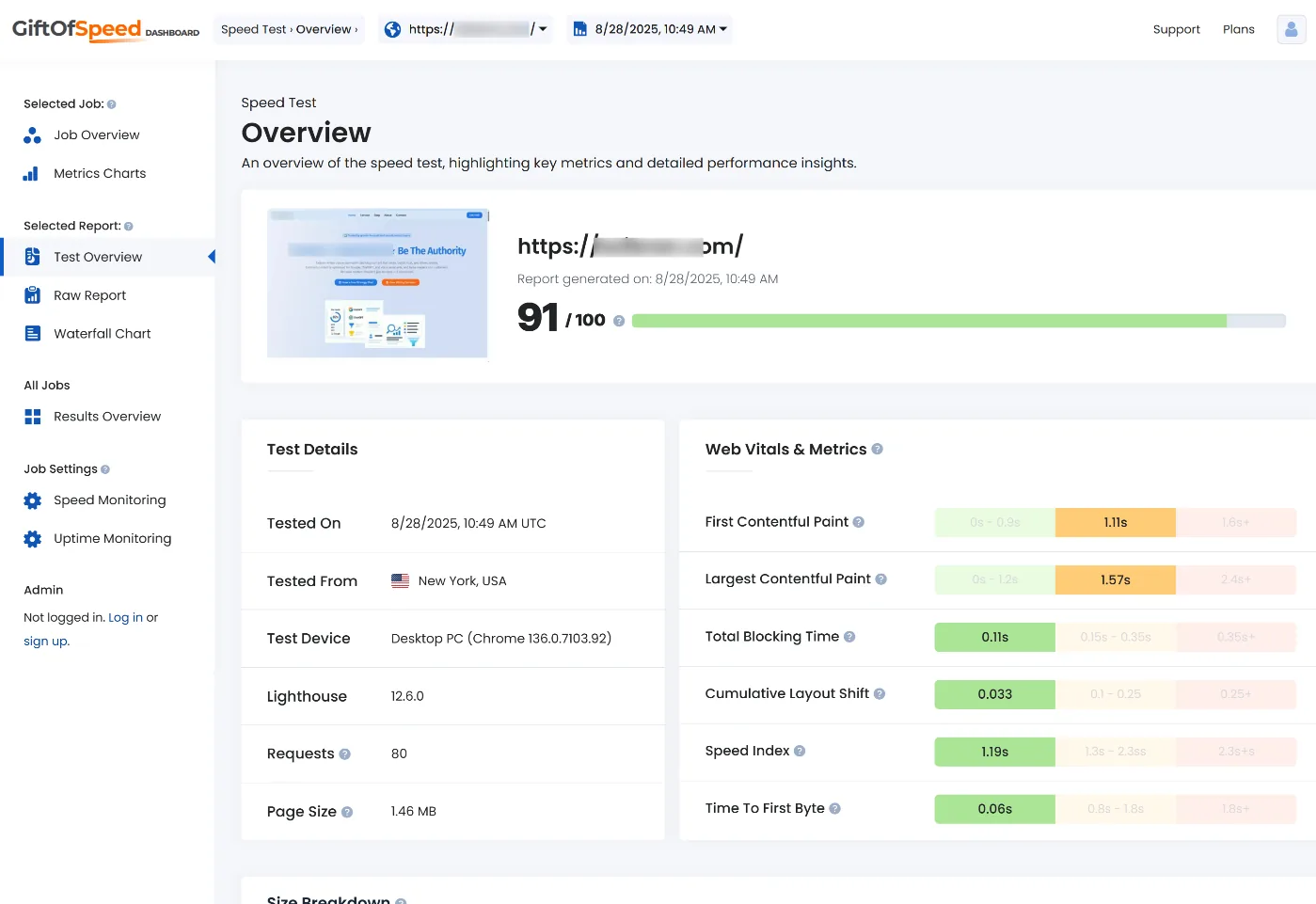Select the Metrics Charts bar icon
Image resolution: width=1316 pixels, height=904 pixels.
32,174
